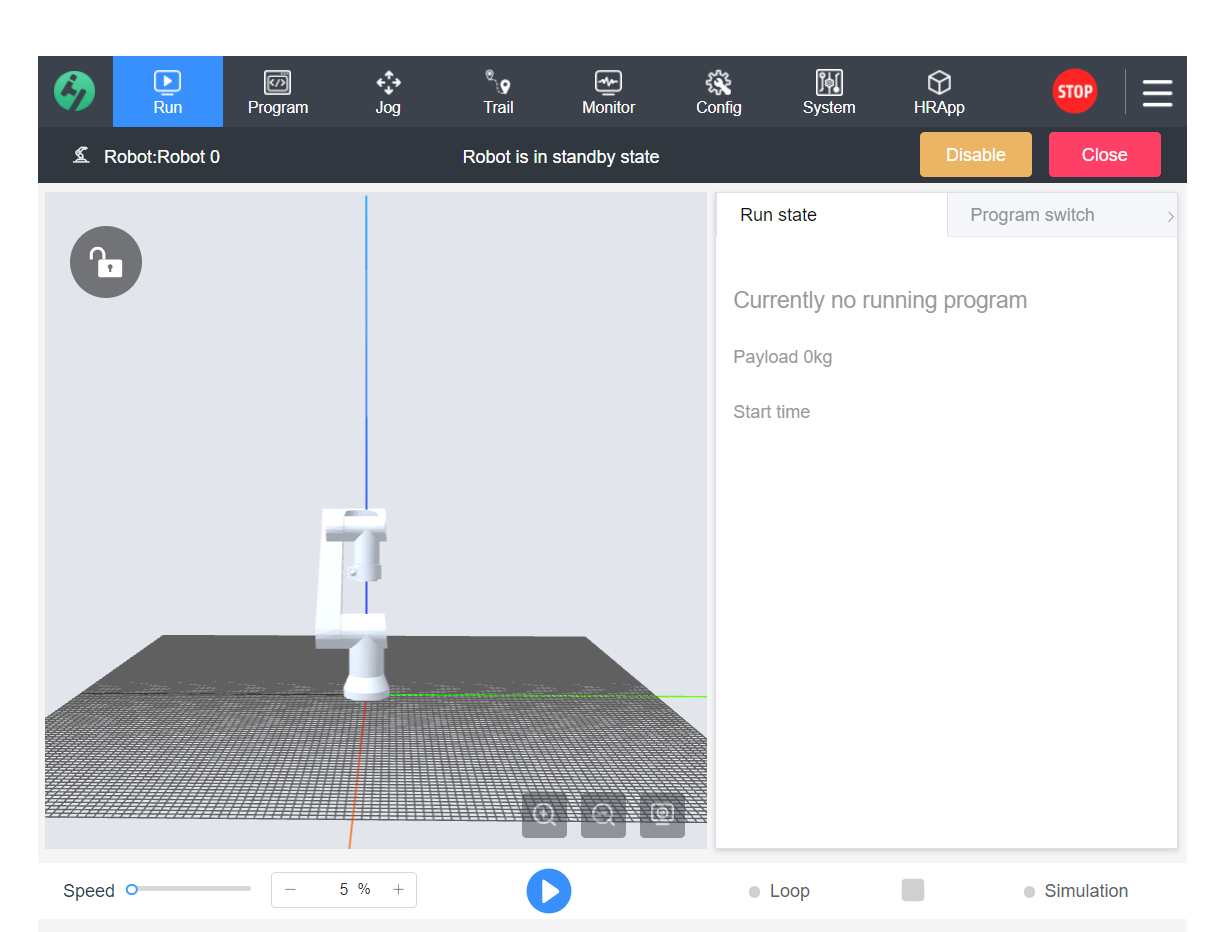
Task: Increase speed with the plus stepper
Action: [398, 889]
